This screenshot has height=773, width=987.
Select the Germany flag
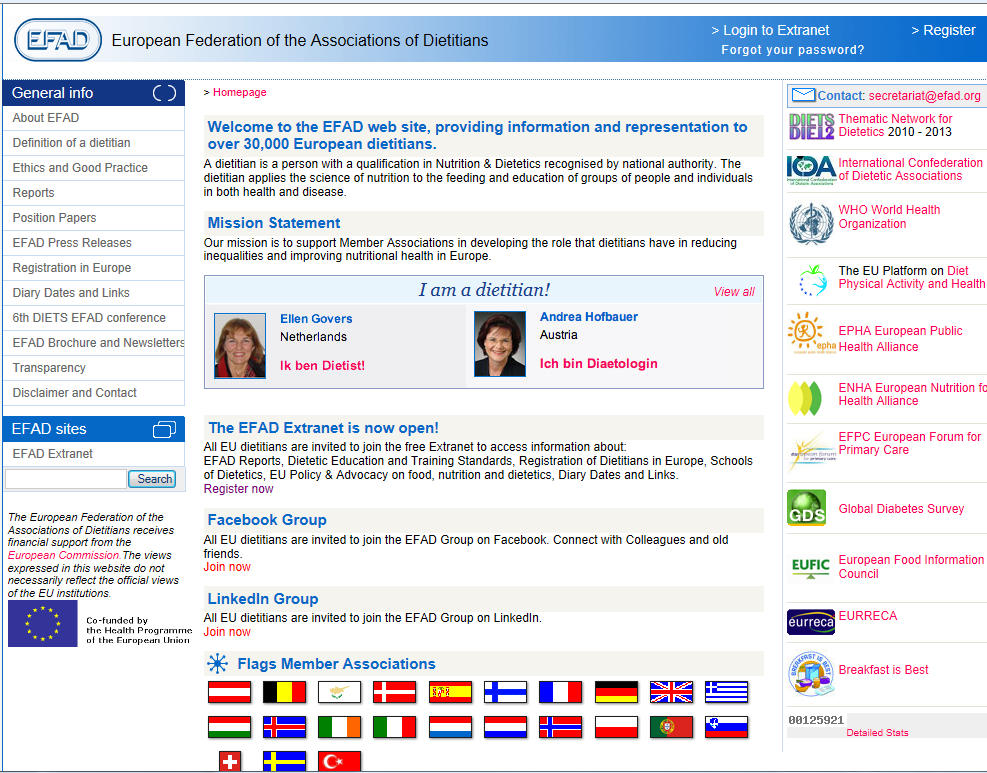click(x=616, y=692)
